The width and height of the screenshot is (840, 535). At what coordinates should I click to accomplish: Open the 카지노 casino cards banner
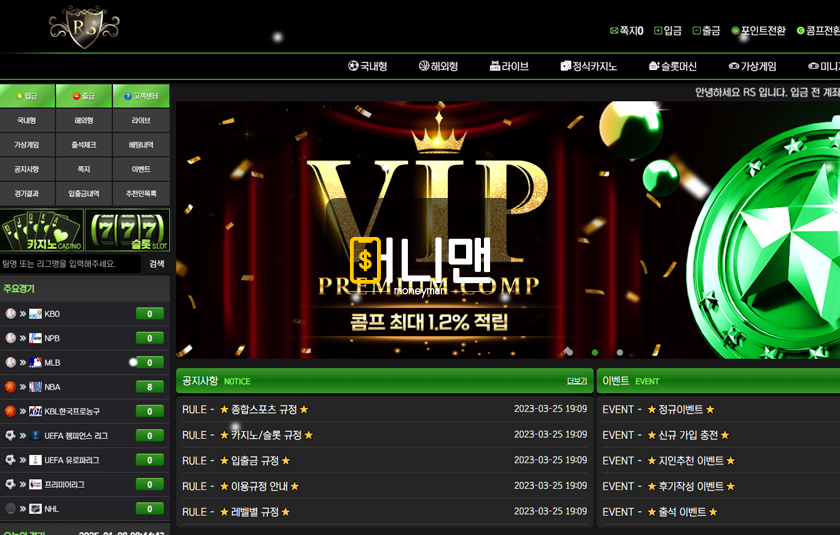pos(42,230)
